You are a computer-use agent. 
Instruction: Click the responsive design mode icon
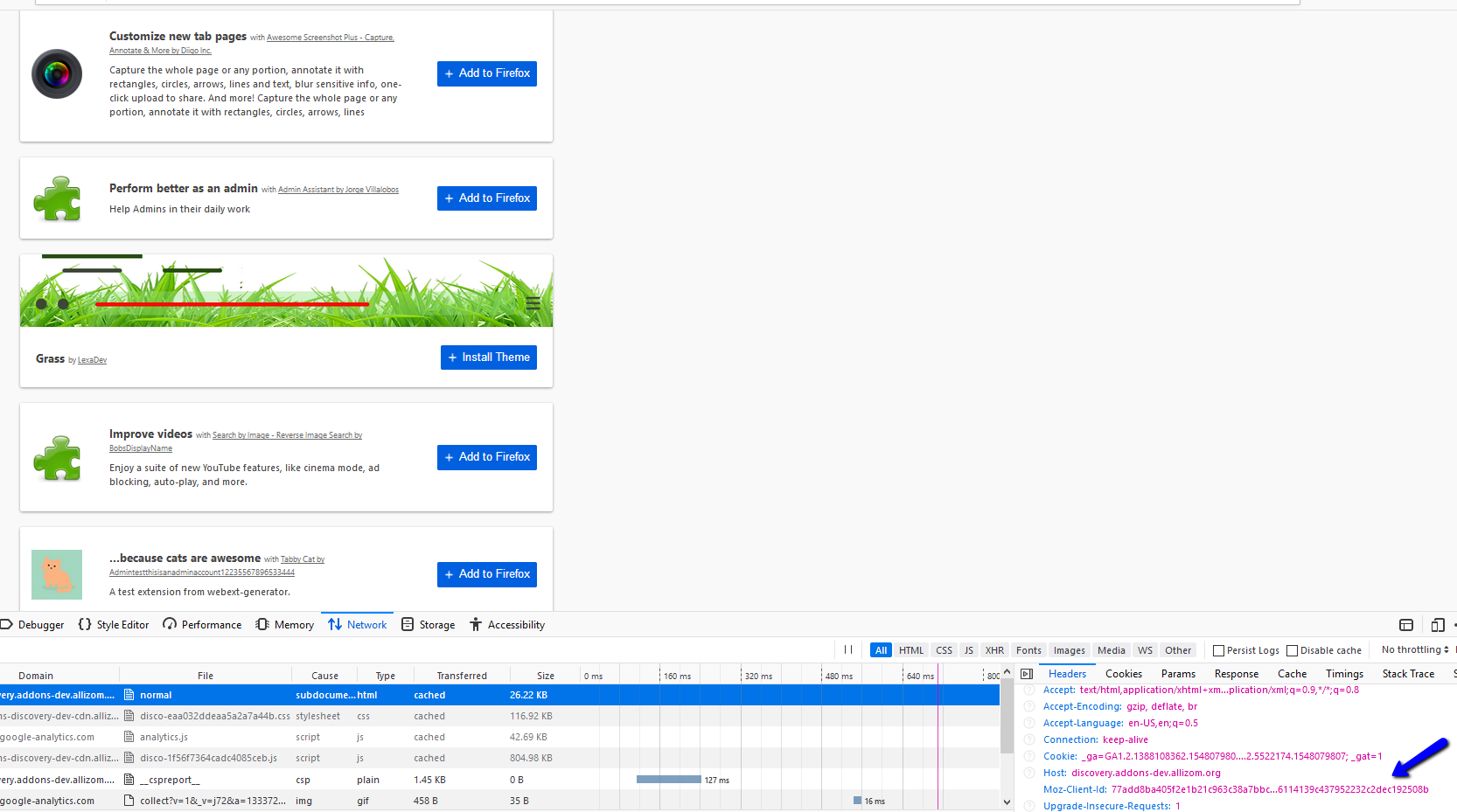click(1438, 625)
